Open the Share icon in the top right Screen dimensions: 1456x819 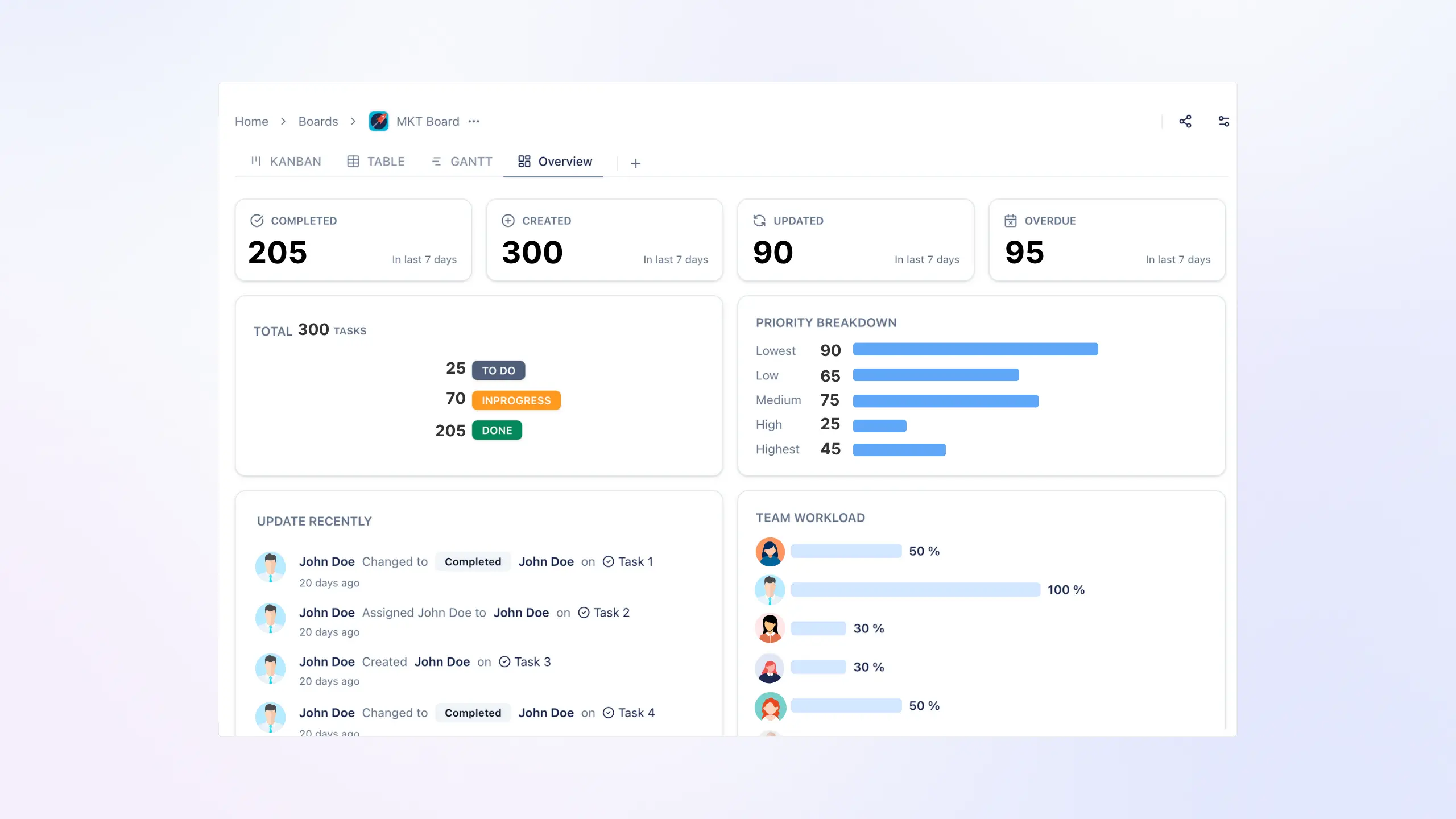(x=1186, y=121)
